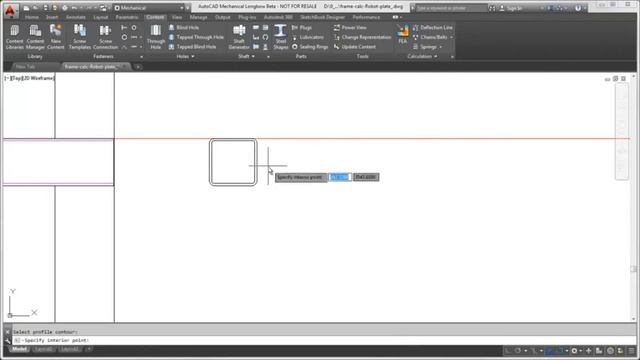Open Content Libraries
This screenshot has width=640, height=360.
(x=14, y=37)
